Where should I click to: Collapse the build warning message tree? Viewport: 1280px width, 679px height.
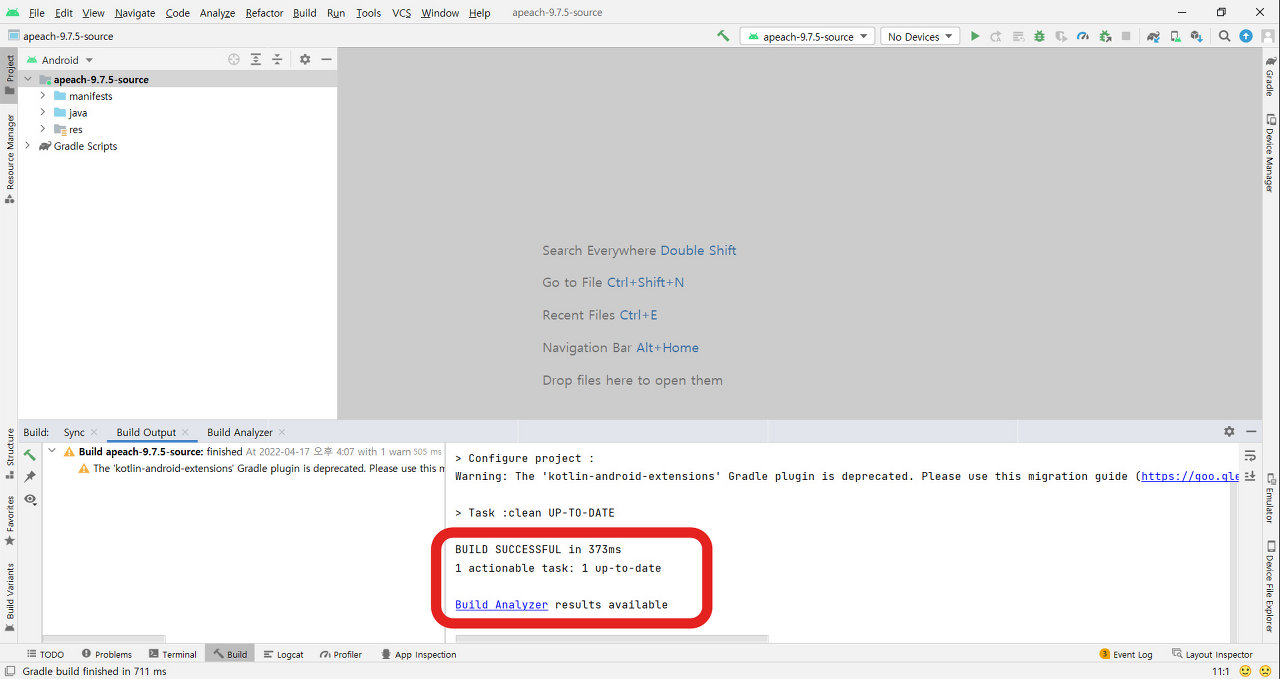(x=52, y=450)
